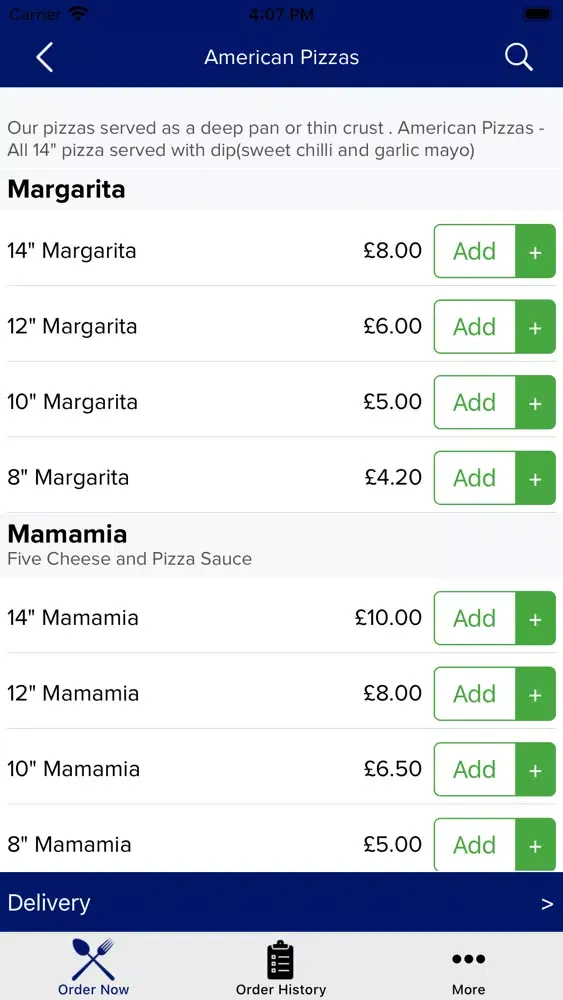Add 14" Mamamia to order
This screenshot has width=563, height=1000.
point(474,618)
